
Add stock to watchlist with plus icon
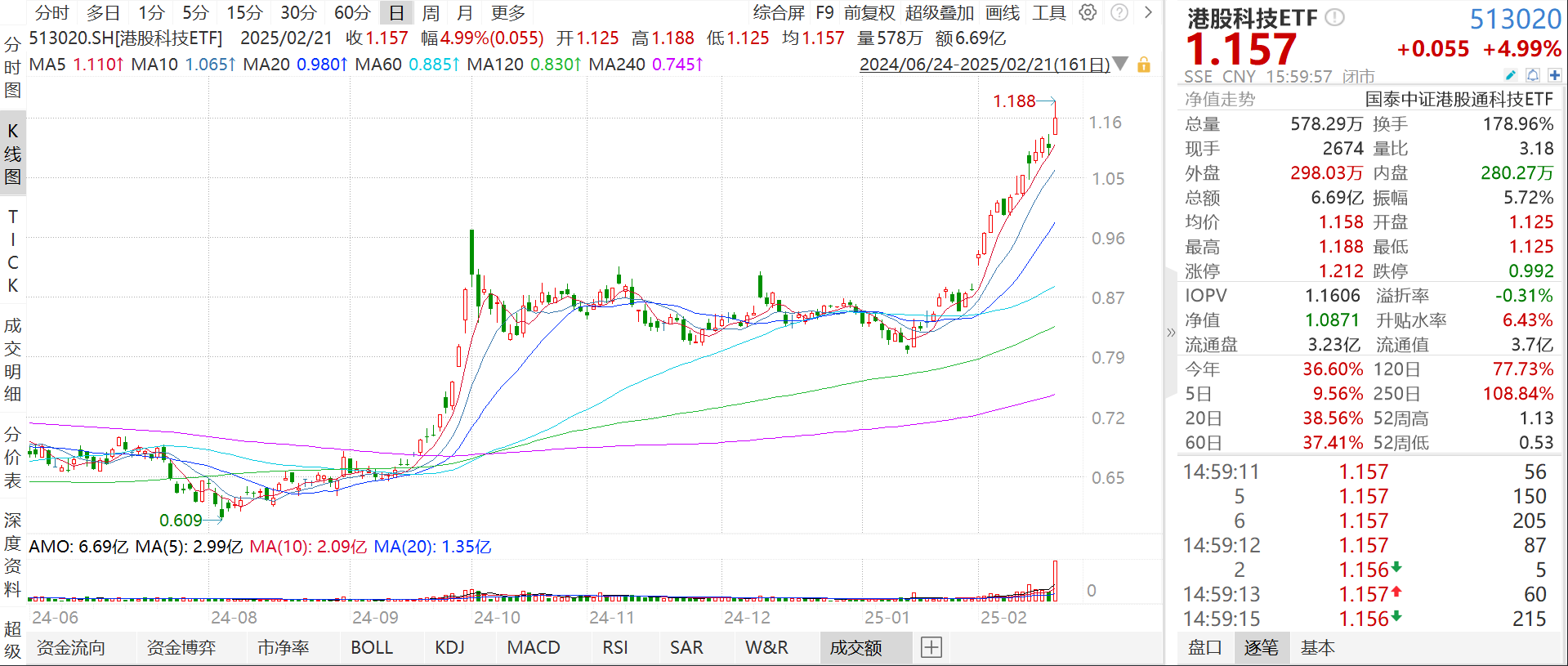coord(1554,75)
